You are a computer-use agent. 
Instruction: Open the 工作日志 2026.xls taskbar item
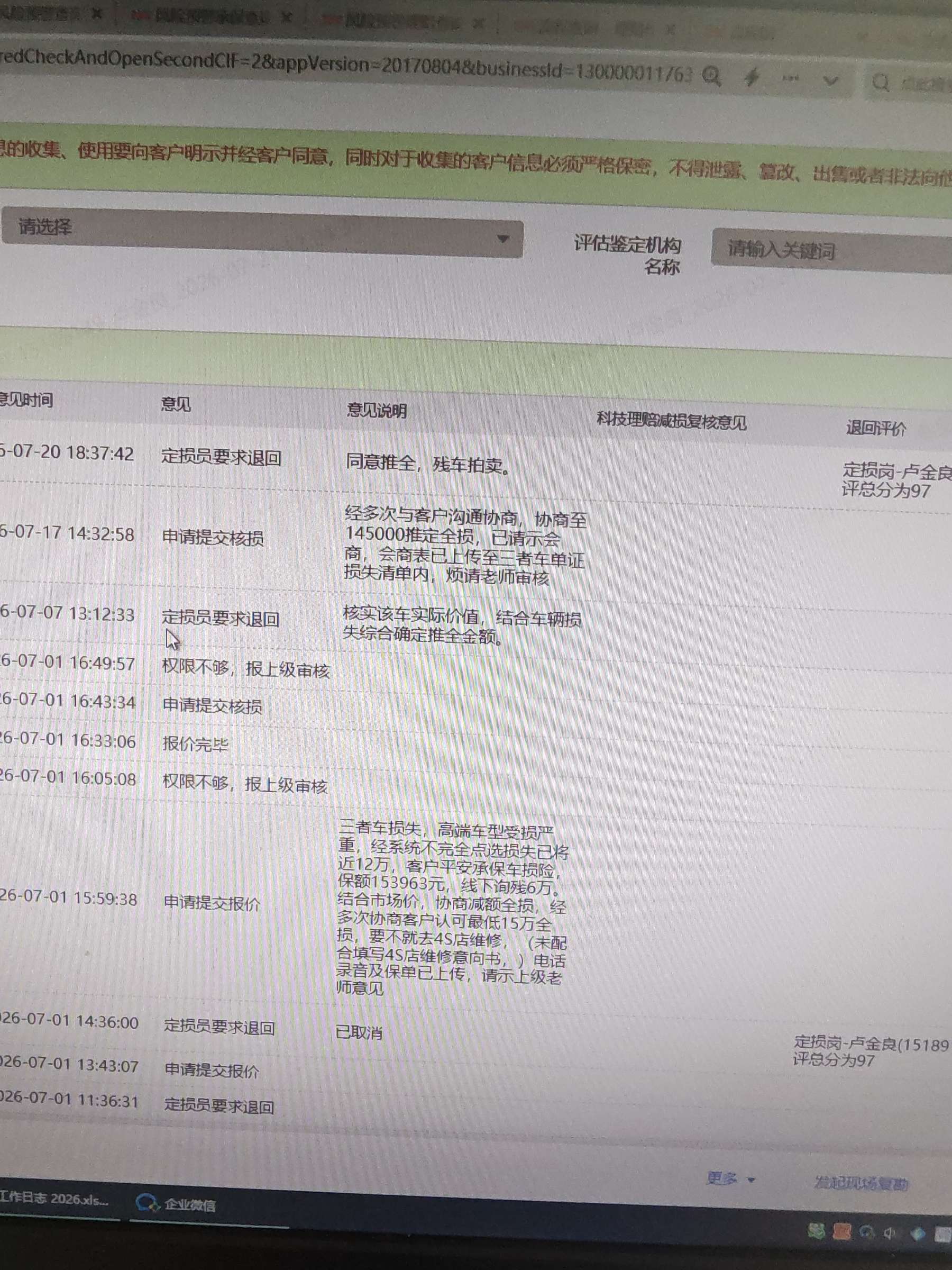54,1199
